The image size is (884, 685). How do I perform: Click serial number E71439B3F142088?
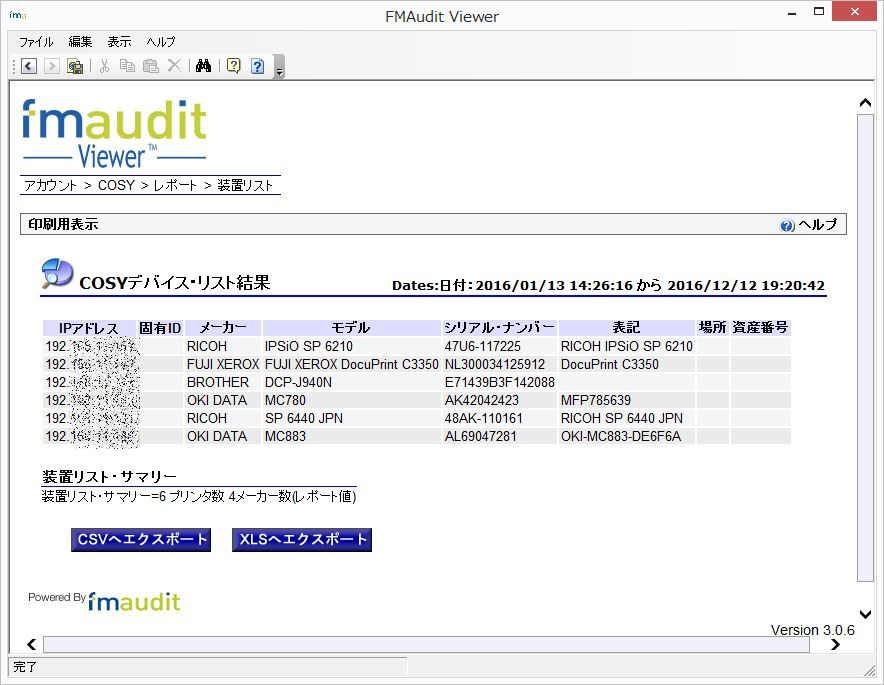click(500, 382)
